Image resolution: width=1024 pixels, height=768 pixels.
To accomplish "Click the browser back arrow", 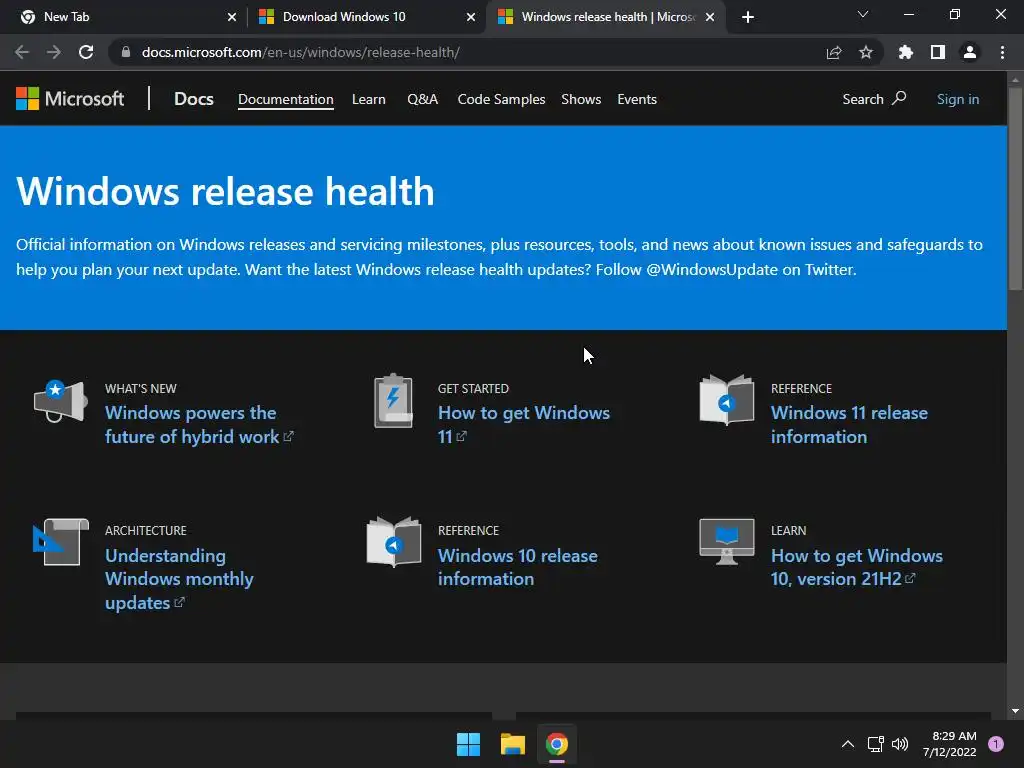I will [22, 52].
